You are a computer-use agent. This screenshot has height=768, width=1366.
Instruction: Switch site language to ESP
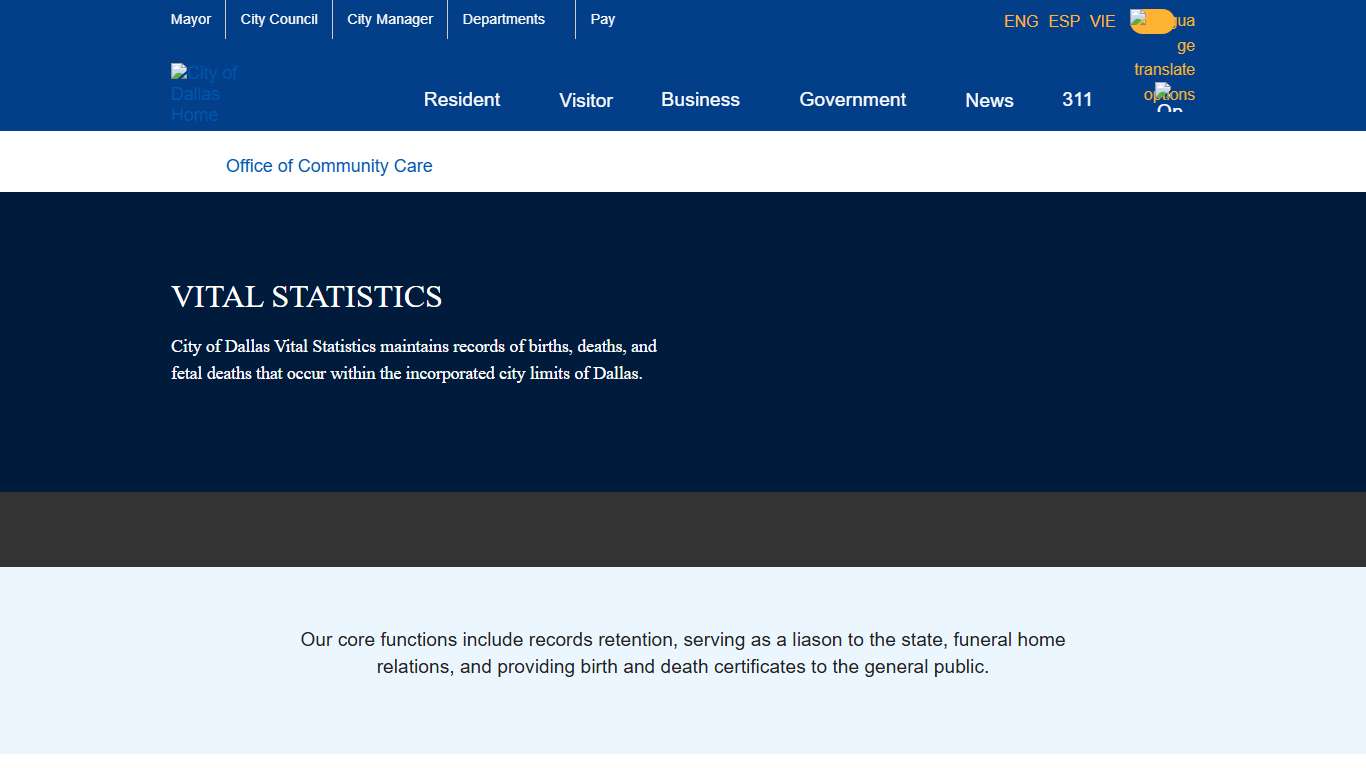1063,21
